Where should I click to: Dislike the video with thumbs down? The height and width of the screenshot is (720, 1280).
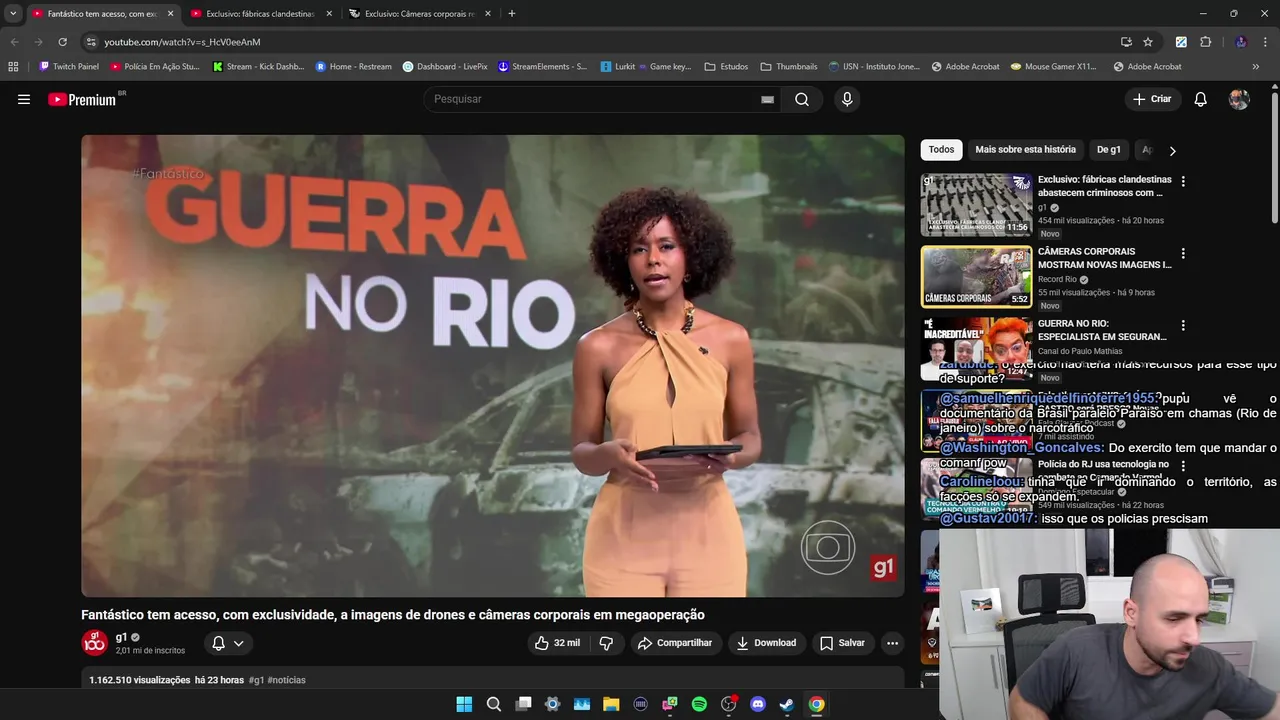coord(606,643)
